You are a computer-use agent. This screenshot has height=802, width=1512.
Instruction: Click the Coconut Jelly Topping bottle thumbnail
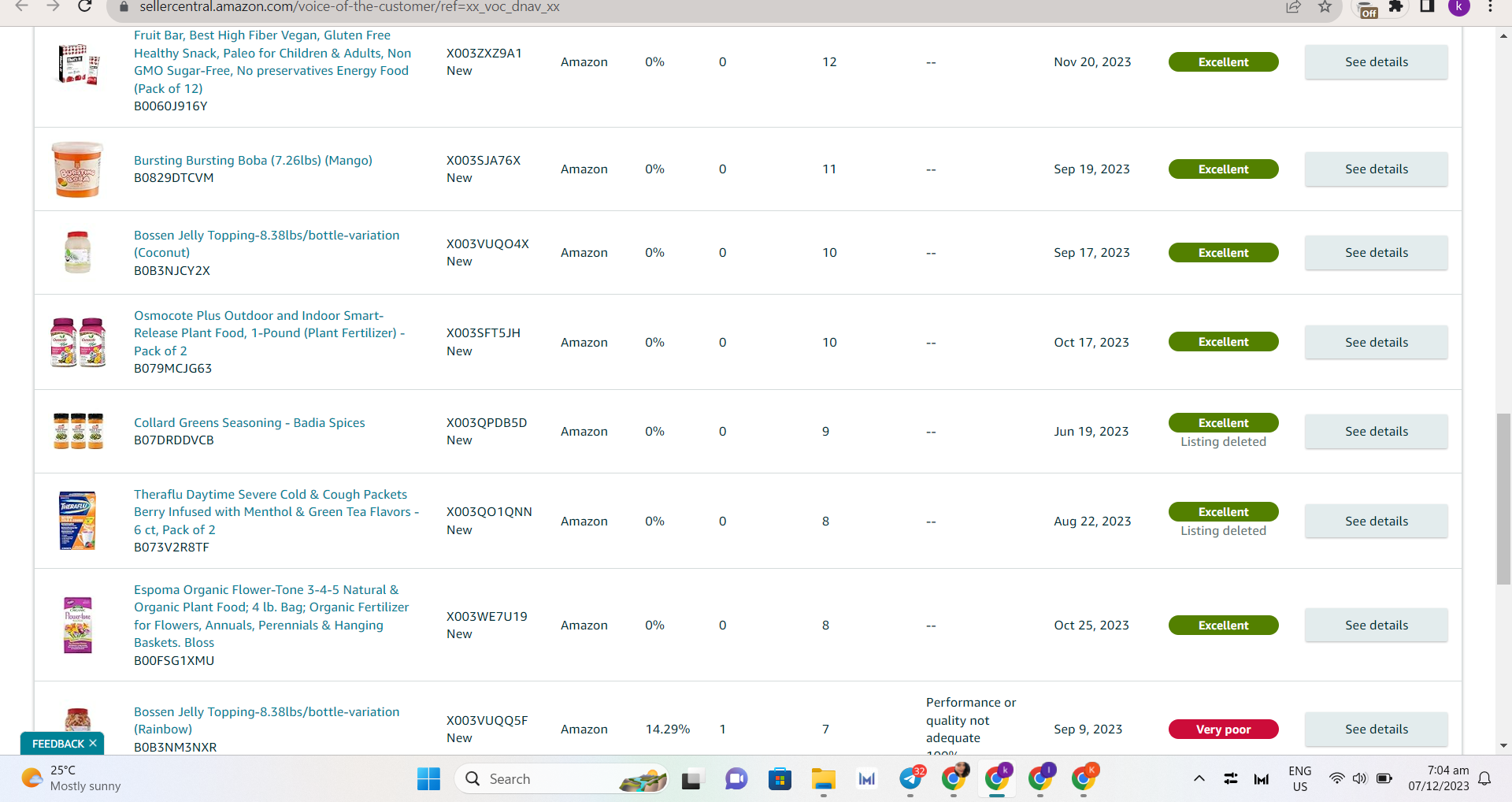coord(78,252)
